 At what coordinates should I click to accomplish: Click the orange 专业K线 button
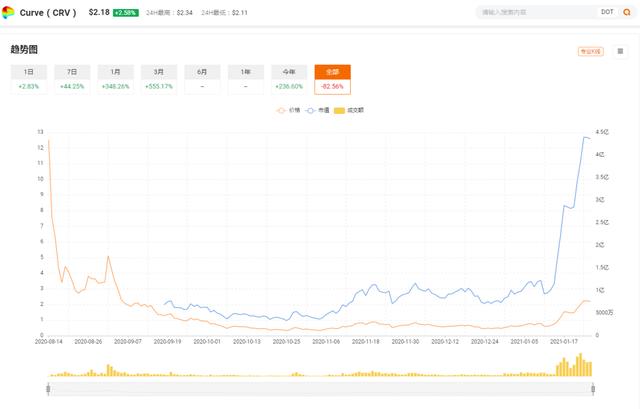pyautogui.click(x=590, y=52)
